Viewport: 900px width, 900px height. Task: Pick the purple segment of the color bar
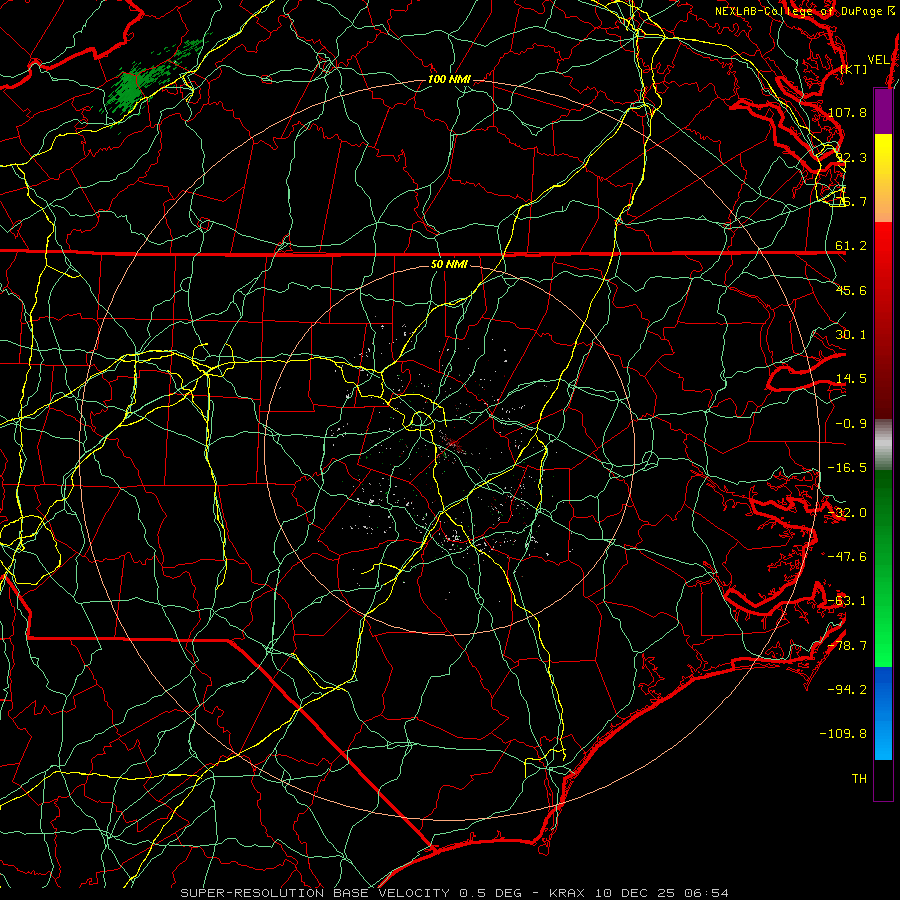[883, 112]
